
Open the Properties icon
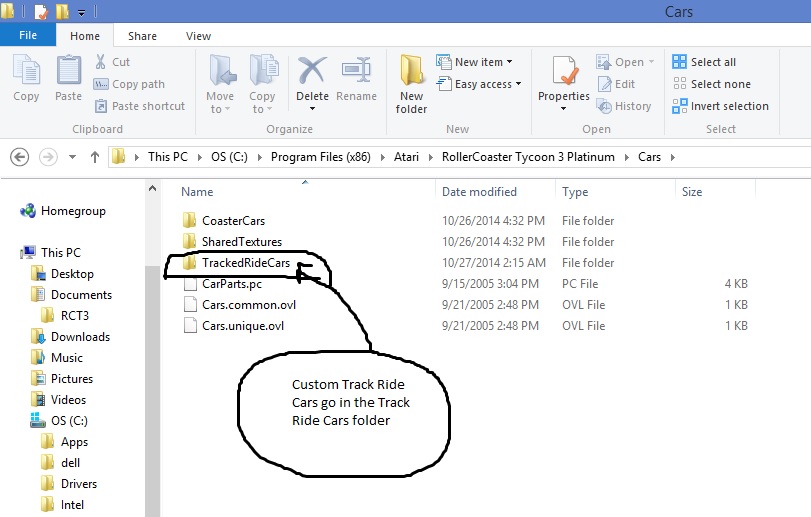coord(564,70)
